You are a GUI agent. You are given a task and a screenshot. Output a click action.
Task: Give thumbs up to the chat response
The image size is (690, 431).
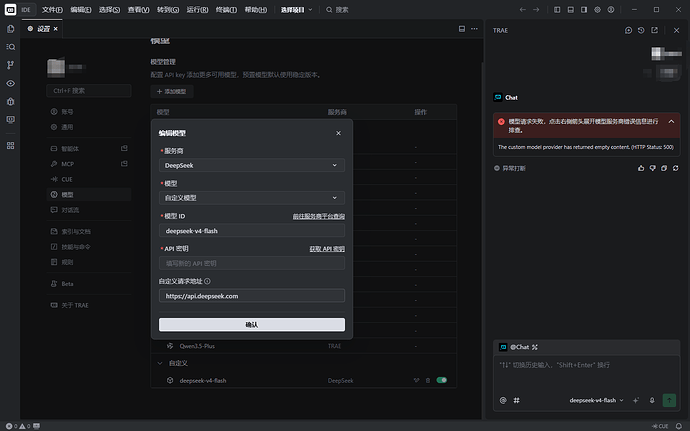tap(641, 168)
